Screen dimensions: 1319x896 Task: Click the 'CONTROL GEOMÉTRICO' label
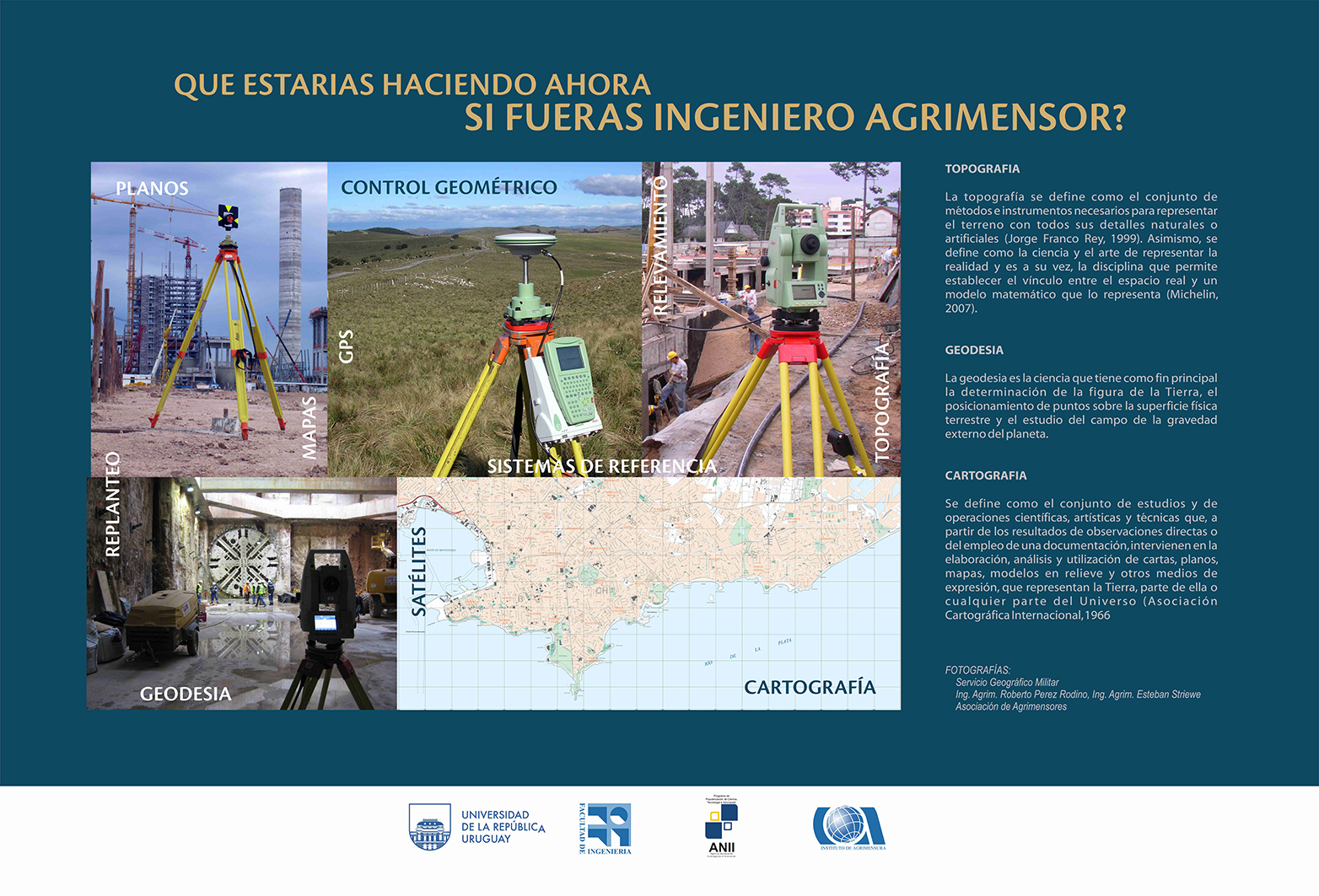(449, 187)
